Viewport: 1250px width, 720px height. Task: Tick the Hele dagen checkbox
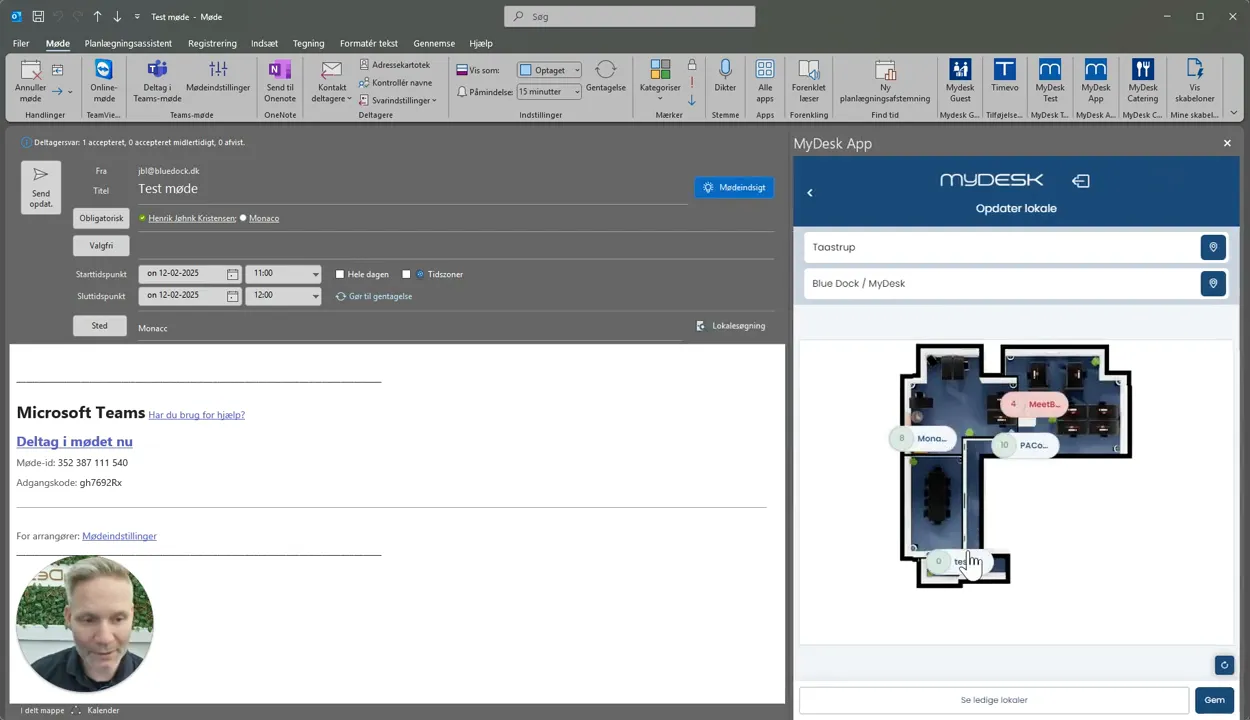coord(340,274)
